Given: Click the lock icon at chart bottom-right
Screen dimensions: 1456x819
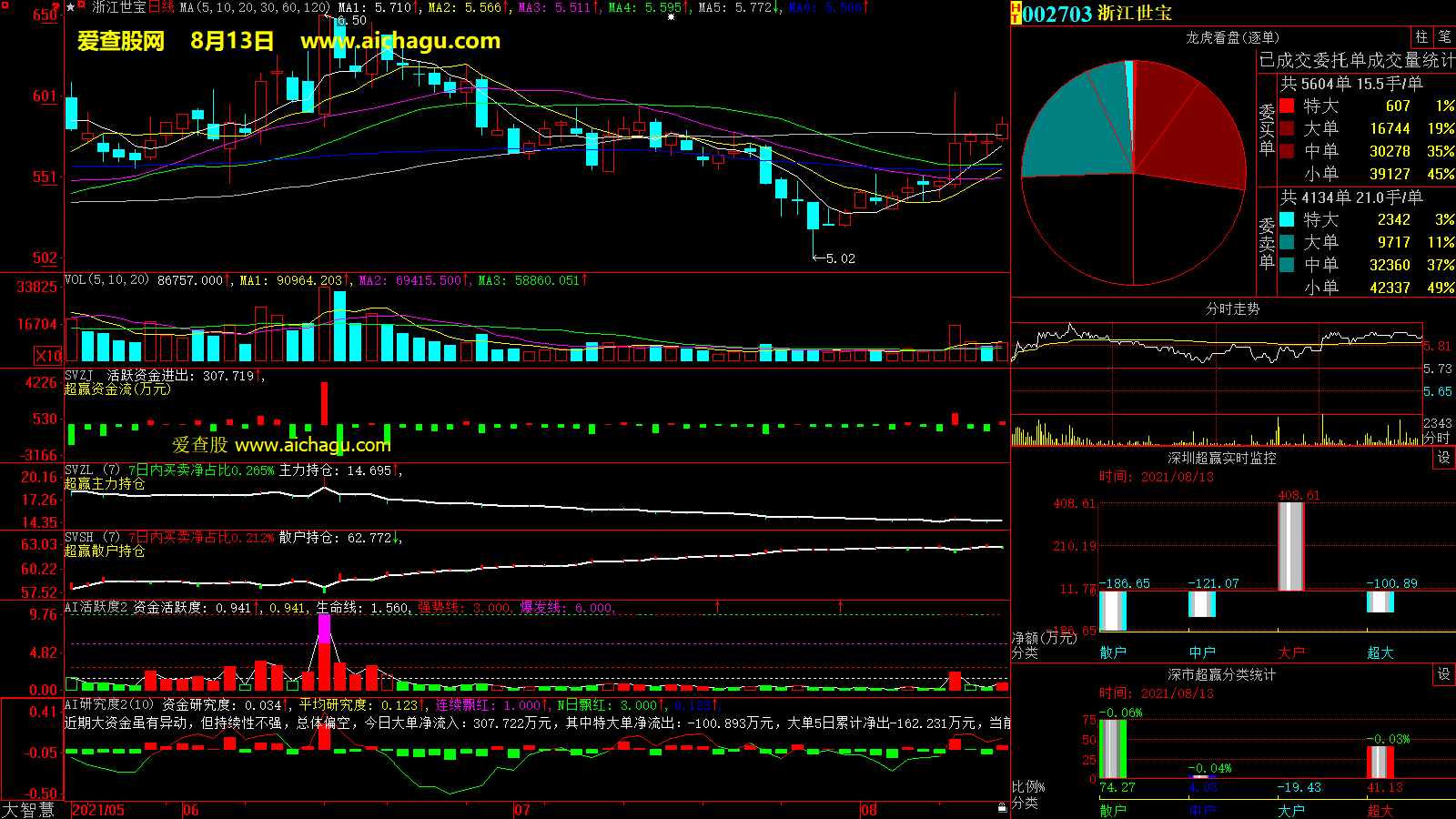Looking at the screenshot, I should 1002,807.
